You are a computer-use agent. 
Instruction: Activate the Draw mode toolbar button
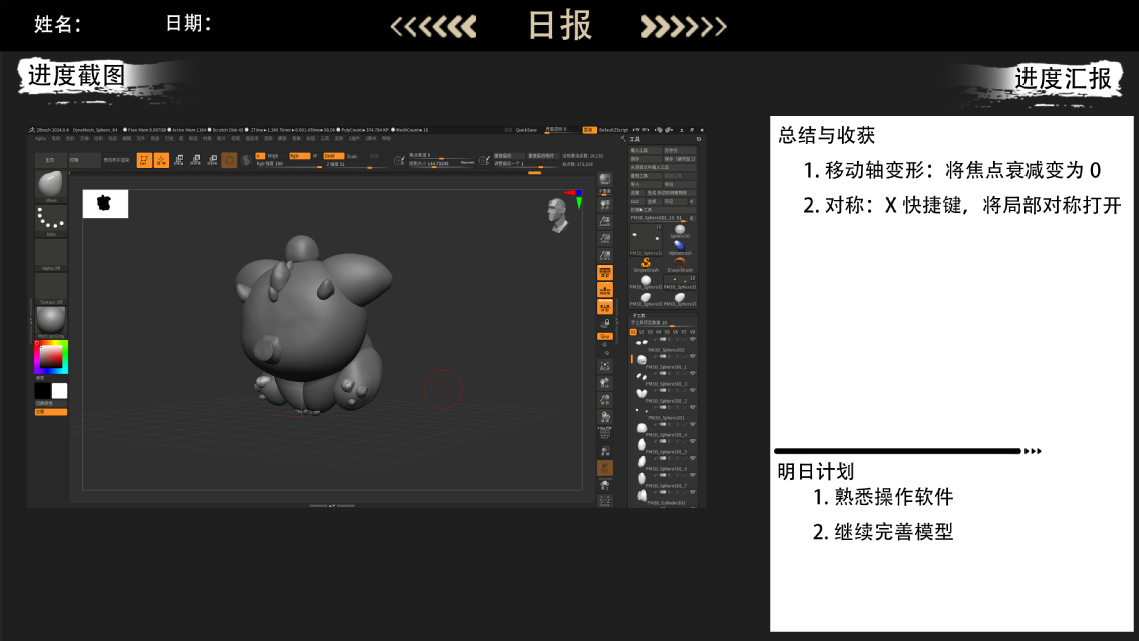pyautogui.click(x=161, y=159)
